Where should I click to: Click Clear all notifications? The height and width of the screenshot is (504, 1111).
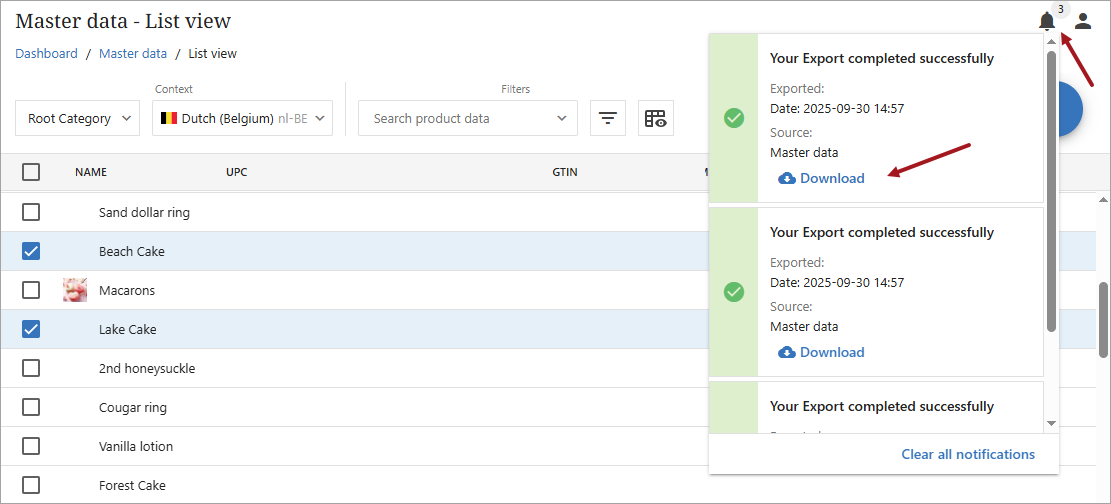[x=967, y=454]
